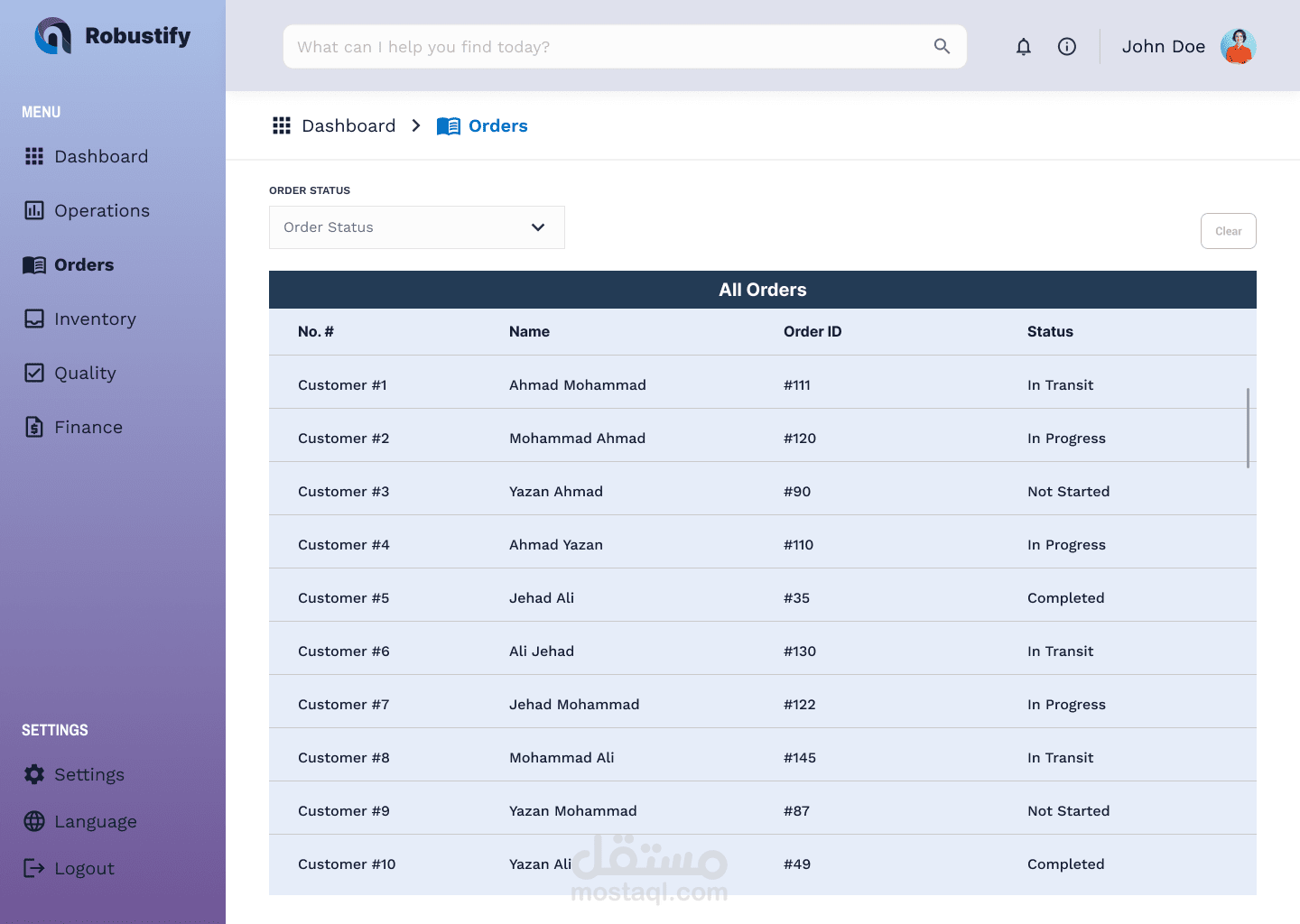The width and height of the screenshot is (1300, 924).
Task: Click the Quality checkmark icon in sidebar
Action: click(x=34, y=373)
